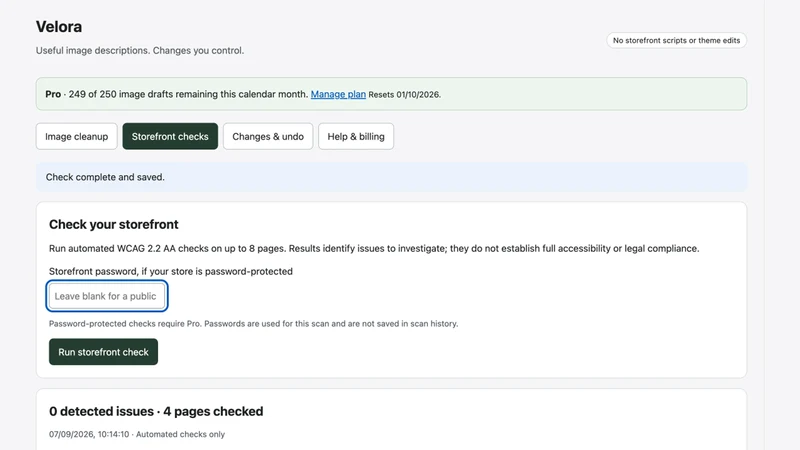Select the Storefront checks tab
The image size is (800, 450).
click(170, 136)
